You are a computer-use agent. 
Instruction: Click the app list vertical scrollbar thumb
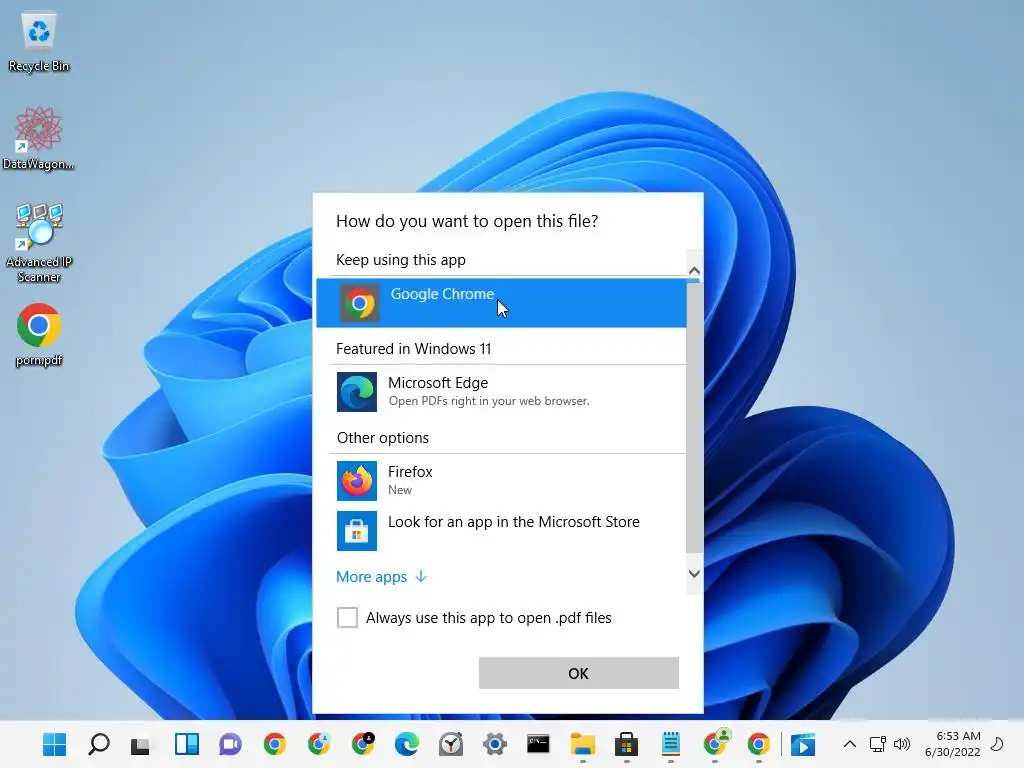[x=694, y=417]
